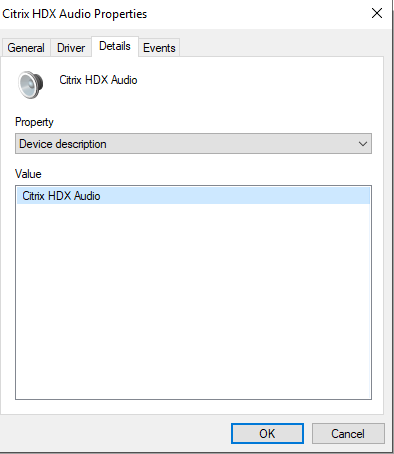Image resolution: width=394 pixels, height=454 pixels.
Task: Close the Citrix HDX Audio Properties dialog
Action: 377,13
